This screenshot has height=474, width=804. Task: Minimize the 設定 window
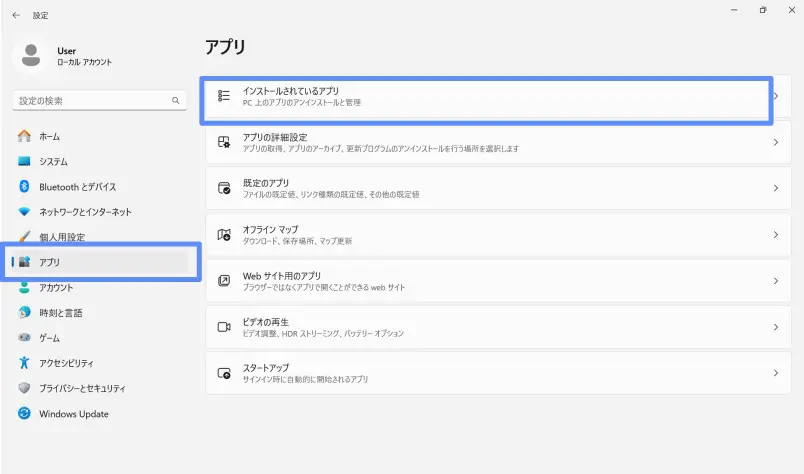pyautogui.click(x=734, y=10)
